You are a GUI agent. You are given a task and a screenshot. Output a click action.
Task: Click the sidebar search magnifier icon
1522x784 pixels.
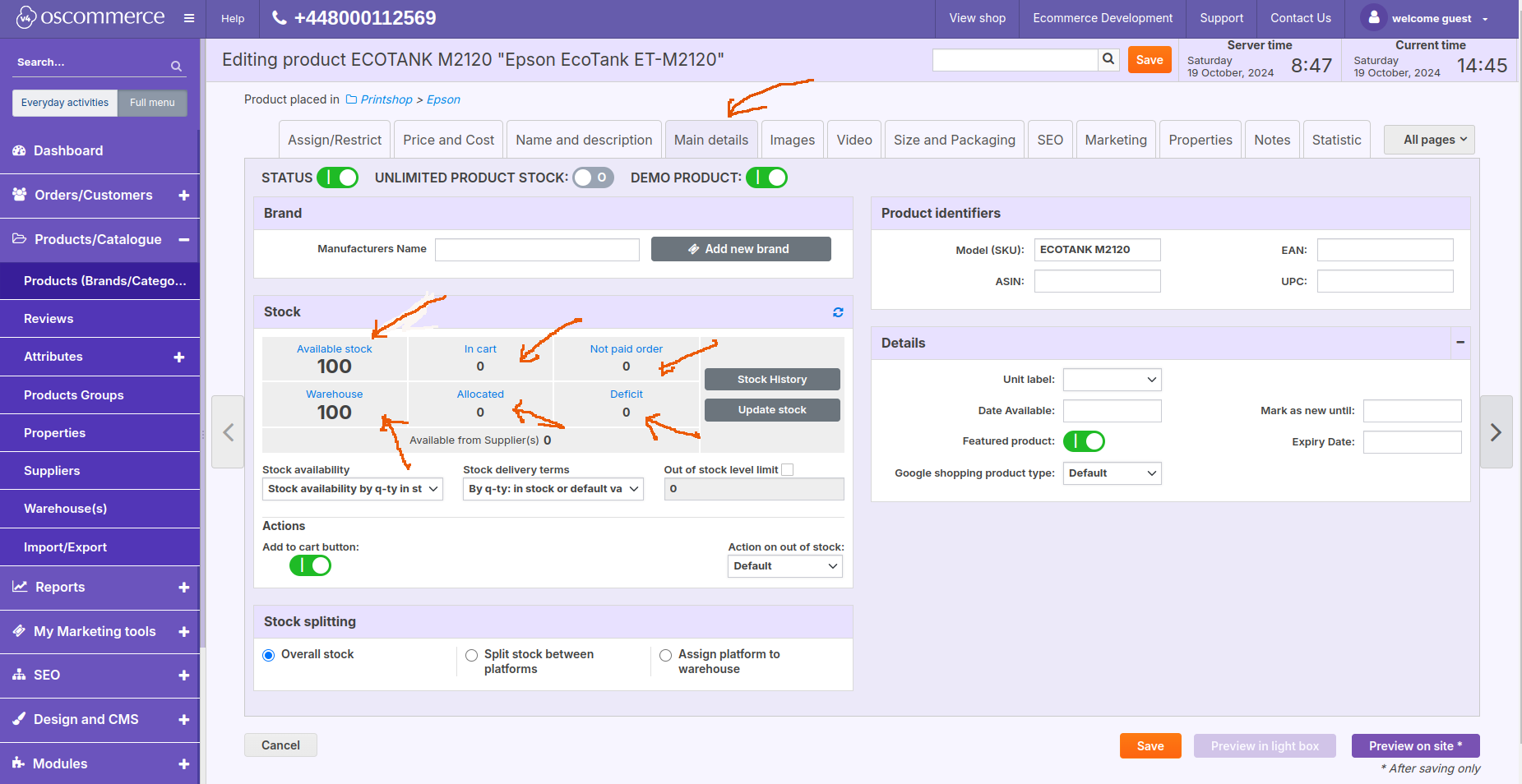(x=176, y=66)
